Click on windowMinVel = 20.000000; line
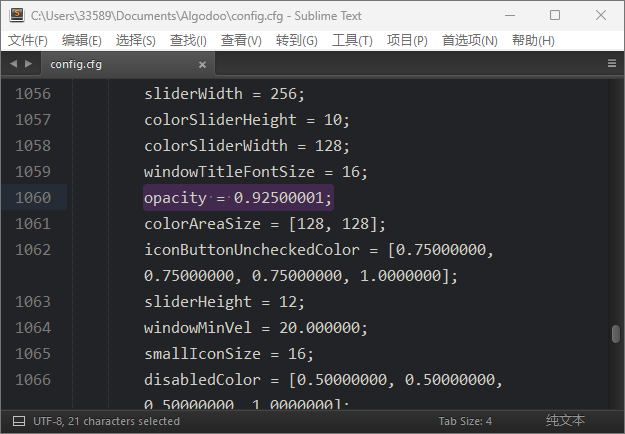Viewport: 625px width, 434px height. pos(256,328)
